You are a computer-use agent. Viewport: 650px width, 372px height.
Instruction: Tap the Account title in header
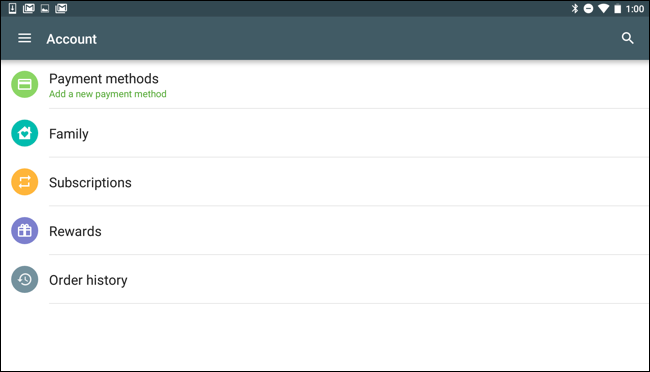pos(71,39)
